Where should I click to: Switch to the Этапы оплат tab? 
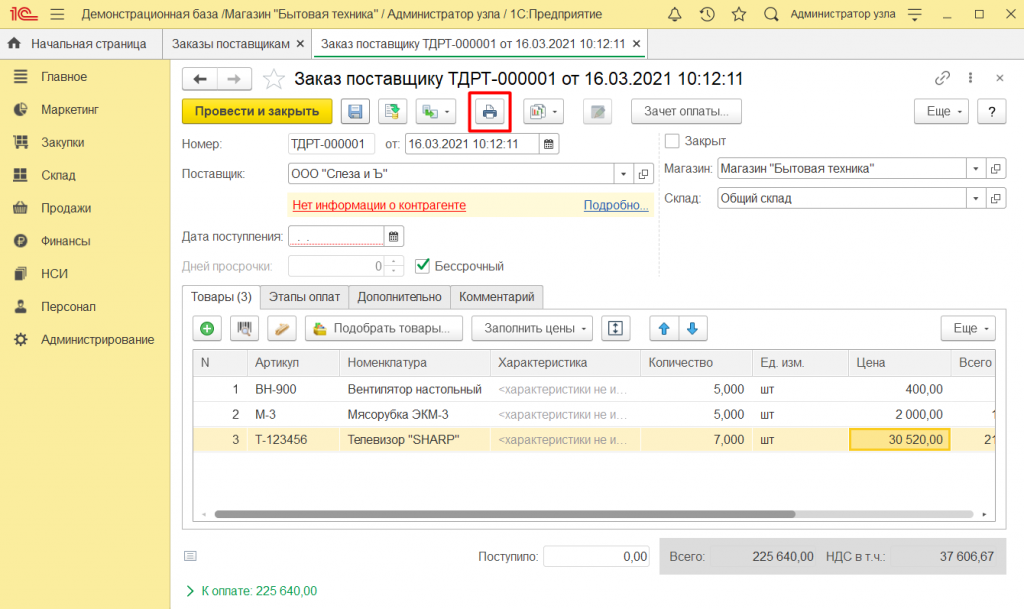click(x=304, y=297)
